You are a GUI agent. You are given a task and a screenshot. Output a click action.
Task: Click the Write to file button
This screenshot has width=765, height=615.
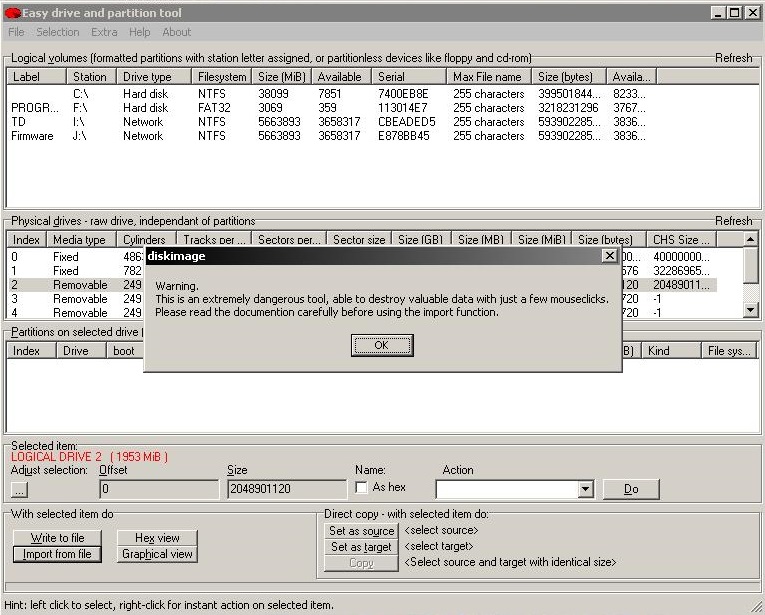tap(57, 538)
